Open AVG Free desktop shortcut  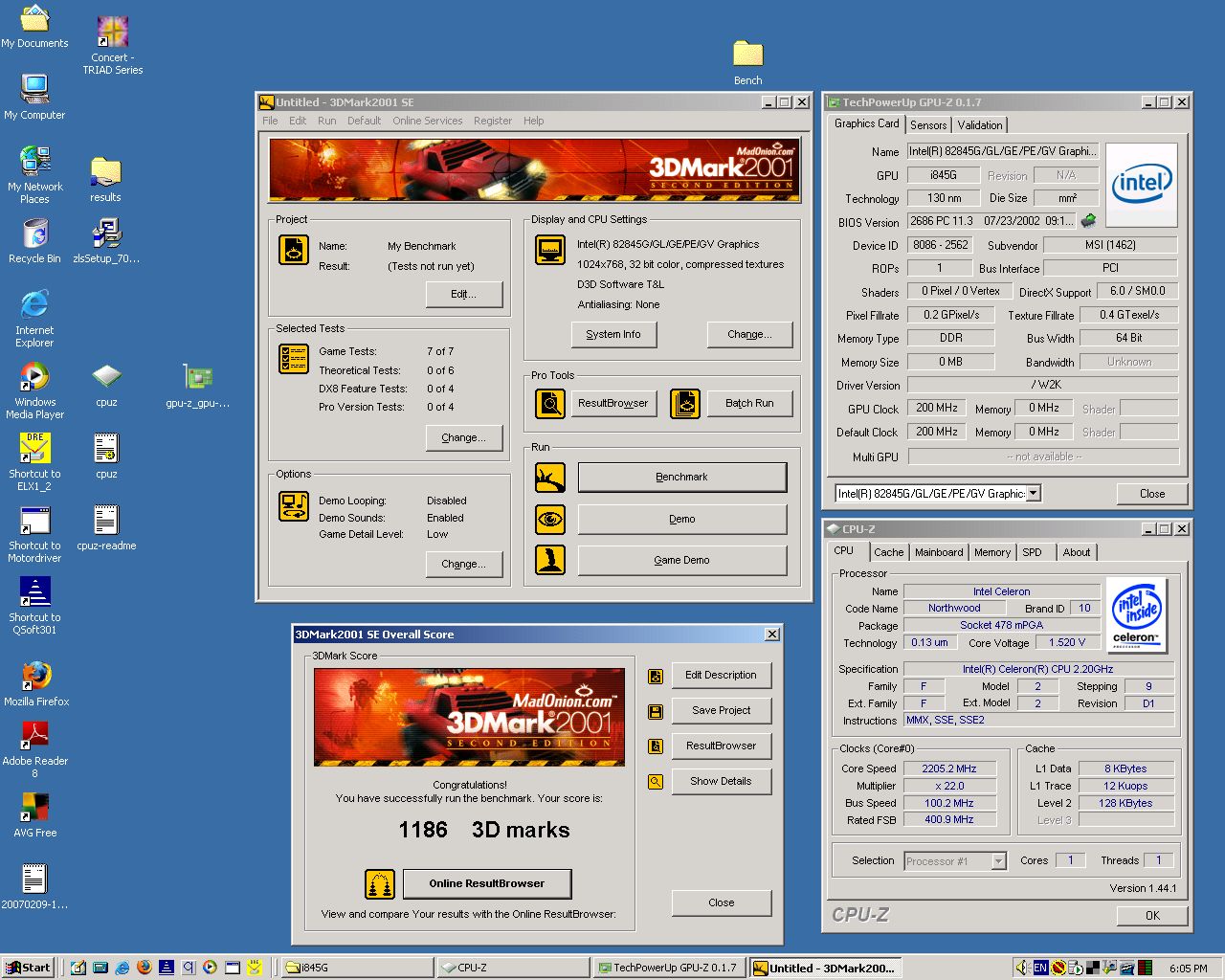35,807
